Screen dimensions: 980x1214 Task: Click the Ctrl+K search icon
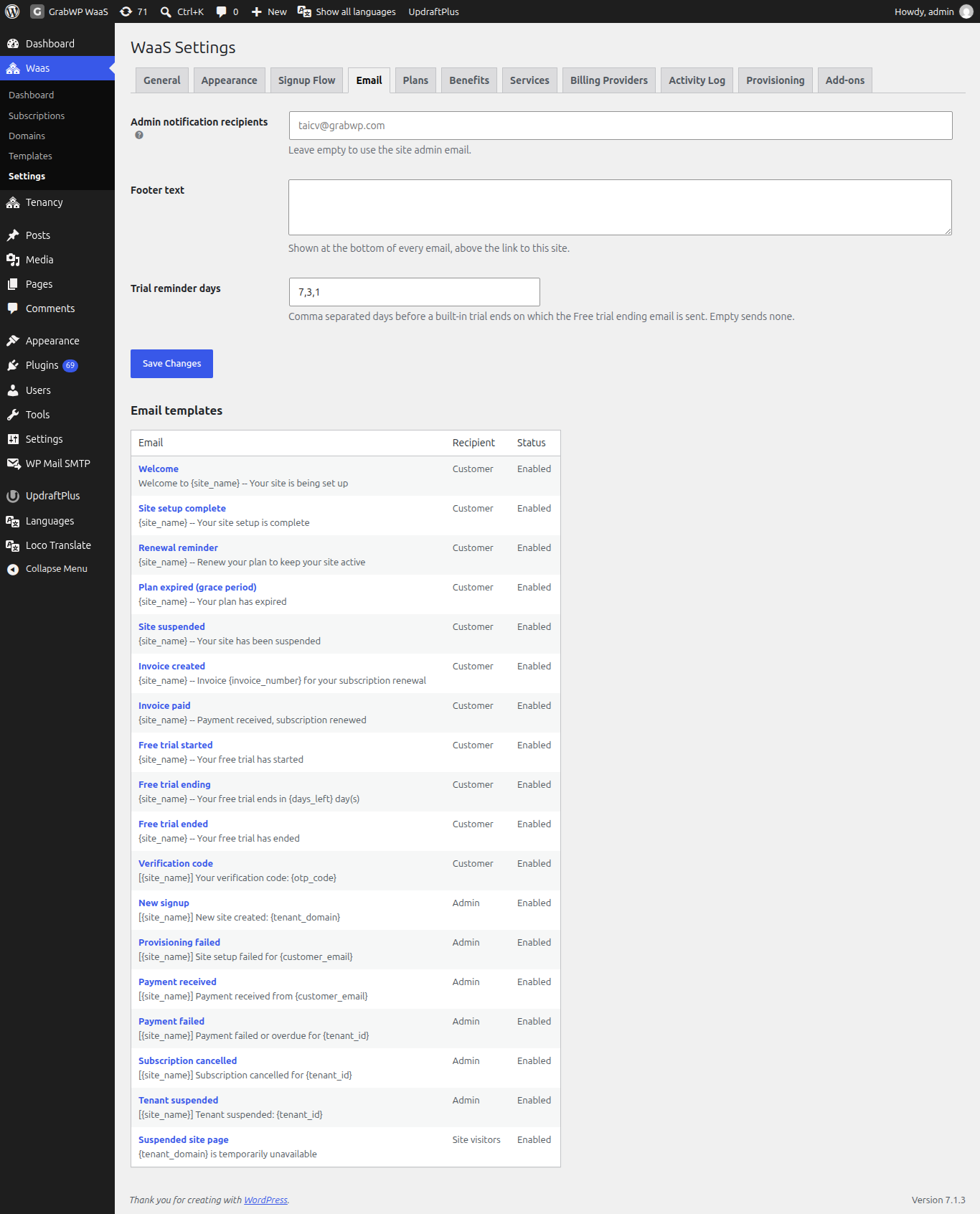click(166, 11)
